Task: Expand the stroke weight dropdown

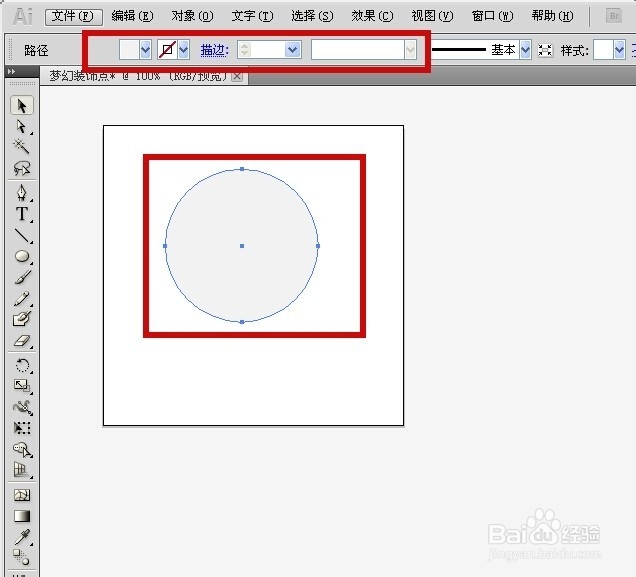Action: [x=292, y=50]
